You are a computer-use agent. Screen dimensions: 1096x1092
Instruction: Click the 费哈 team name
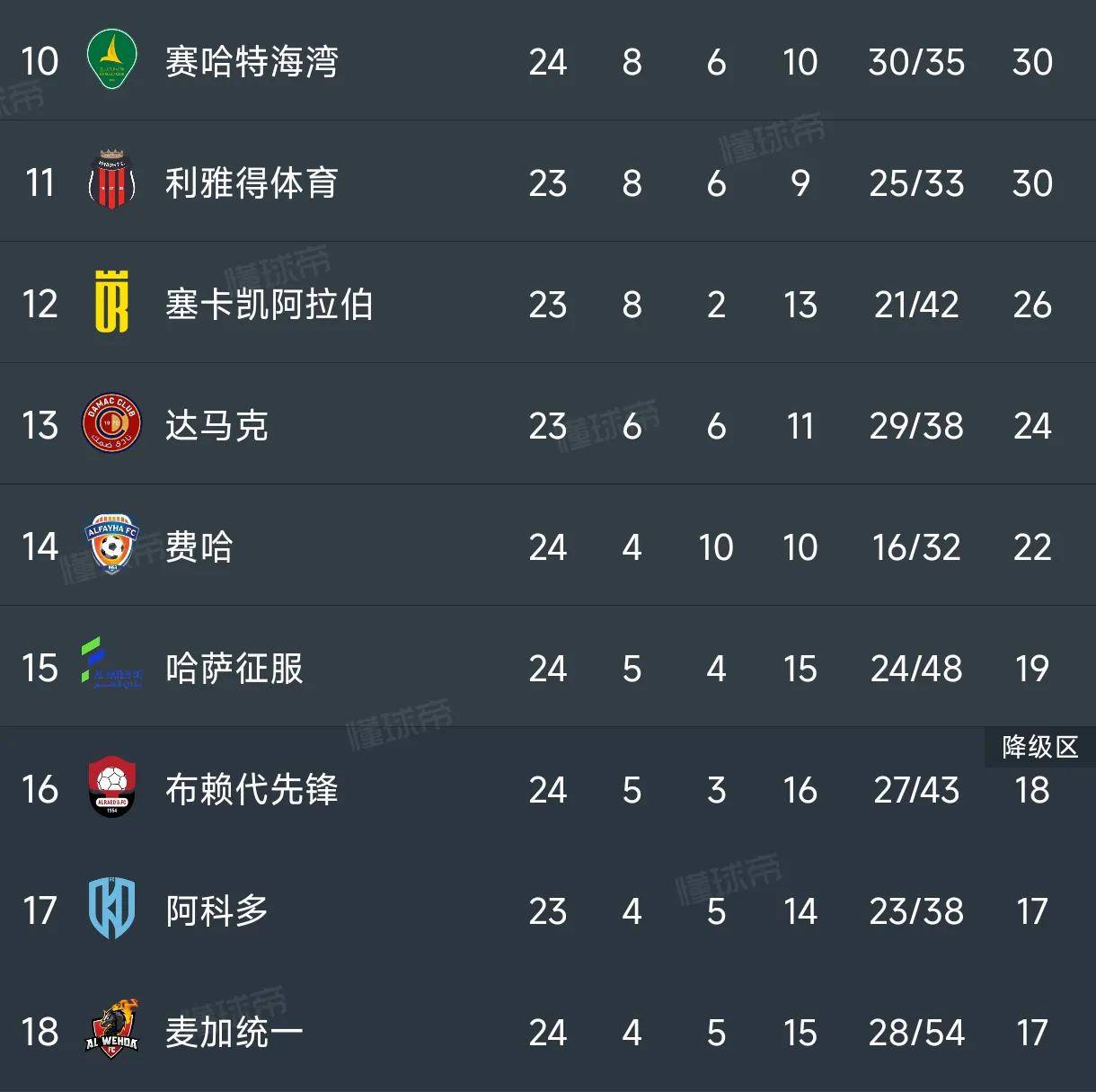click(x=199, y=547)
